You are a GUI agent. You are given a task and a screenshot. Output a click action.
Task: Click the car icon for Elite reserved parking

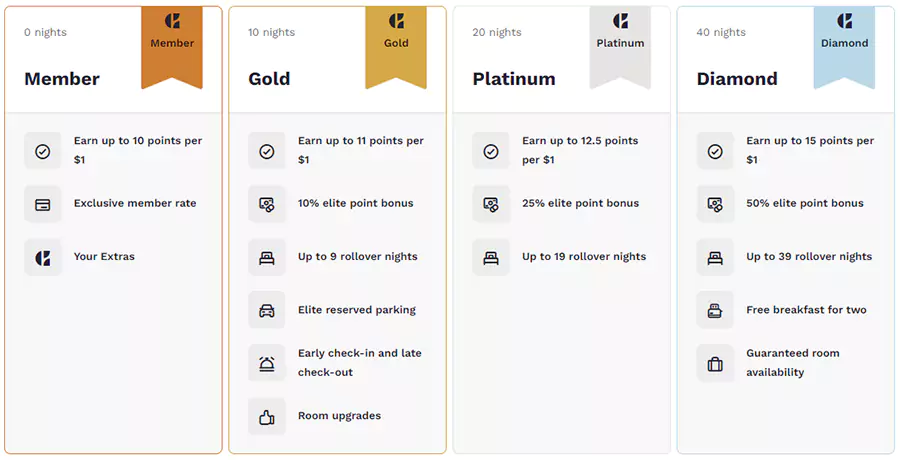[x=267, y=310]
